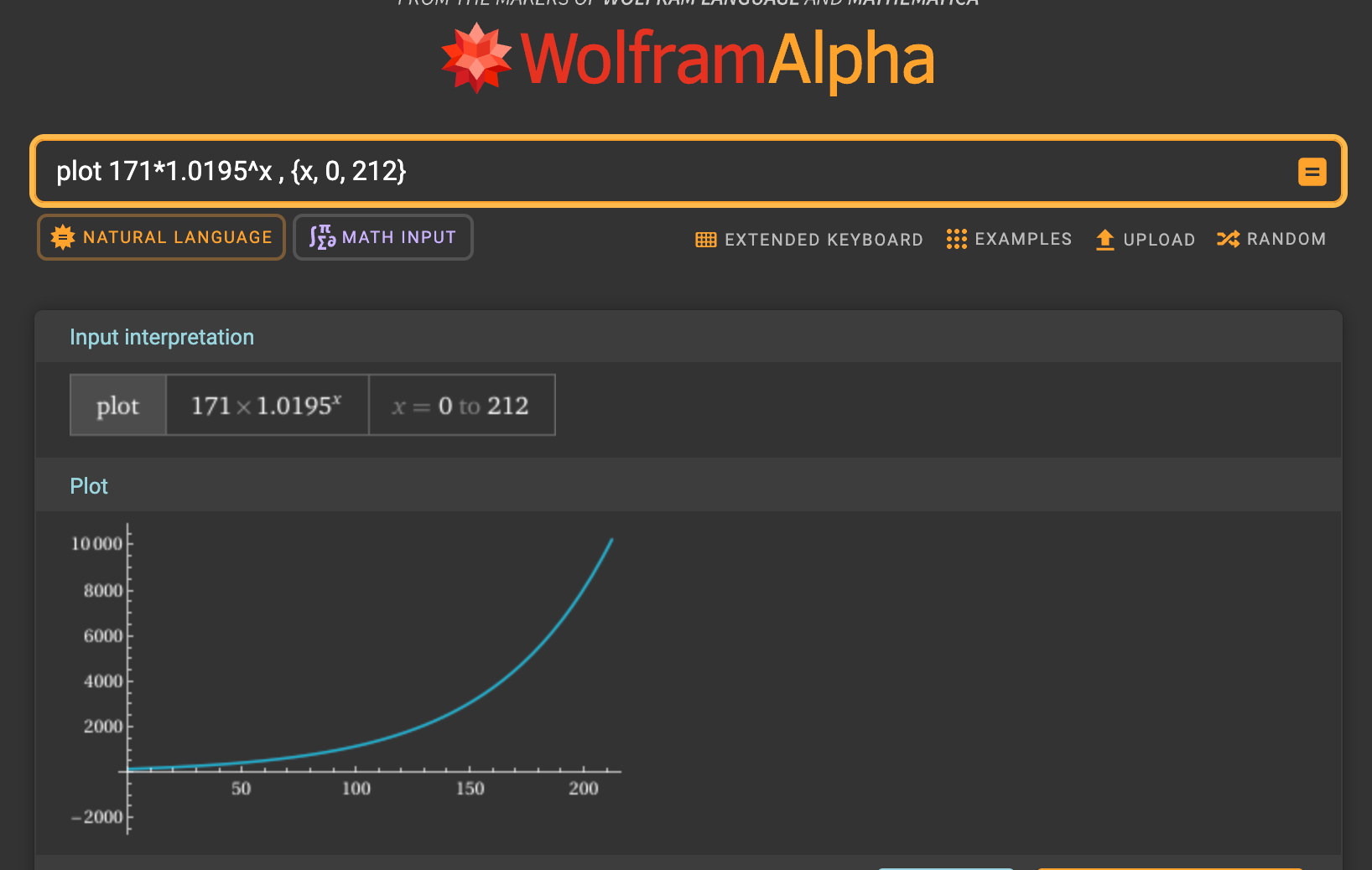Switch to Math Input mode

click(x=383, y=237)
